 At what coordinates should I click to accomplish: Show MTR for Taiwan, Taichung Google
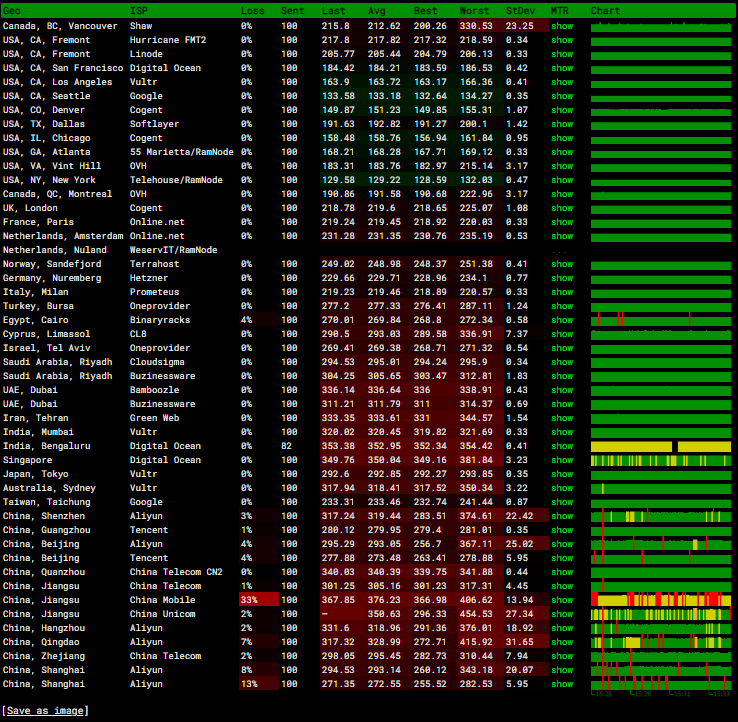pos(562,502)
